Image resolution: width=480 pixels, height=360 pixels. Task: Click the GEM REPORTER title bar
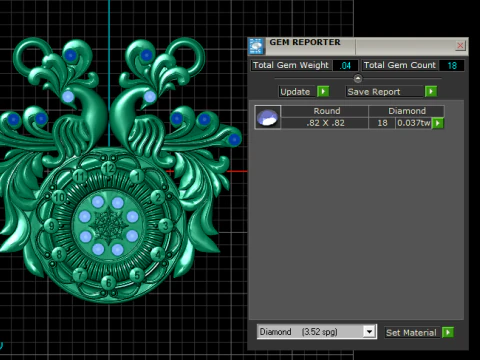click(358, 46)
